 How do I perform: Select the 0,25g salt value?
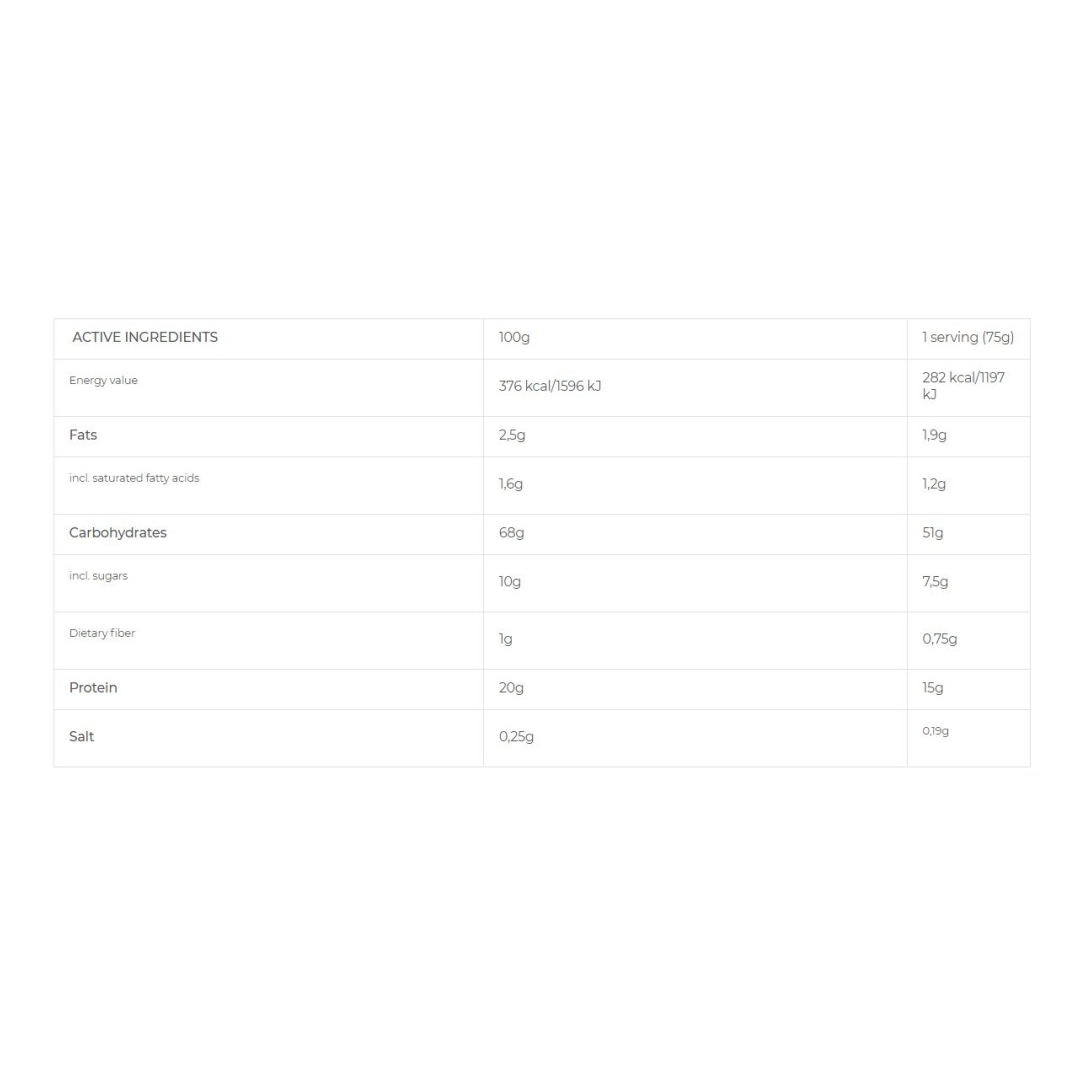tap(516, 738)
